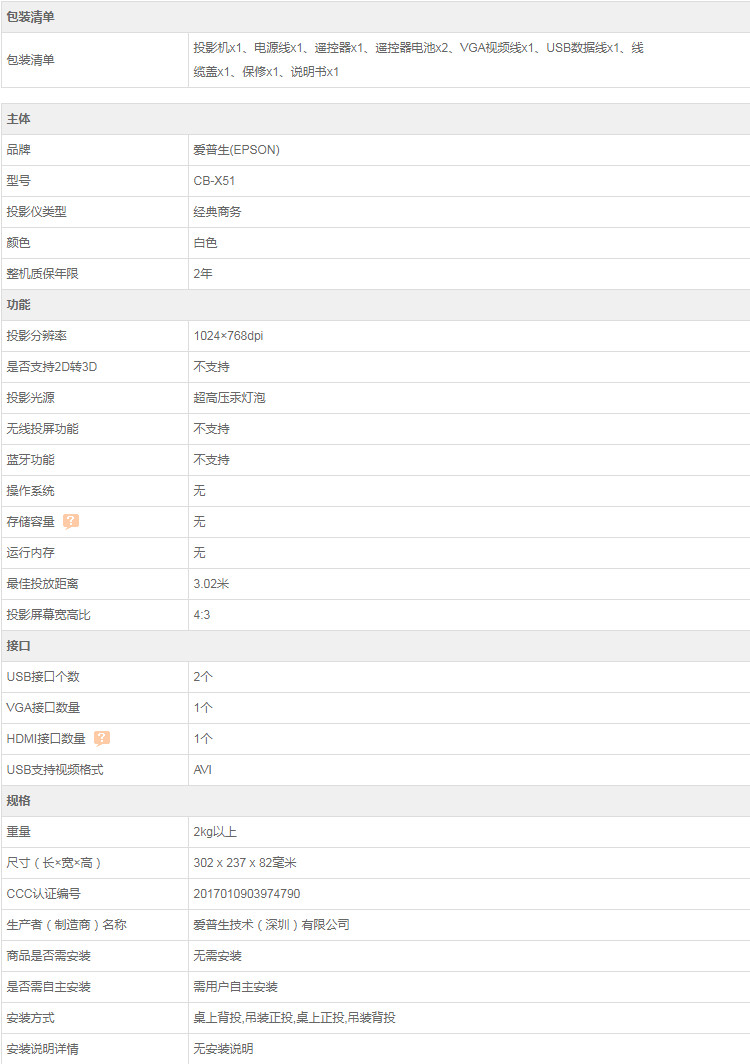
Task: Select the CCC number 2017010903974790
Action: pyautogui.click(x=246, y=894)
